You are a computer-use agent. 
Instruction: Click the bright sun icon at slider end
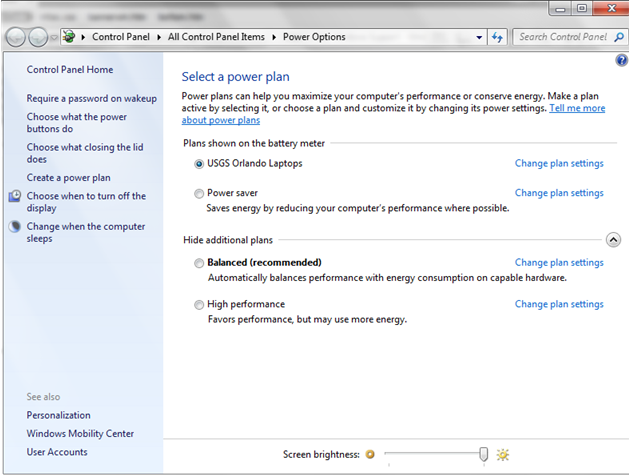pos(503,455)
